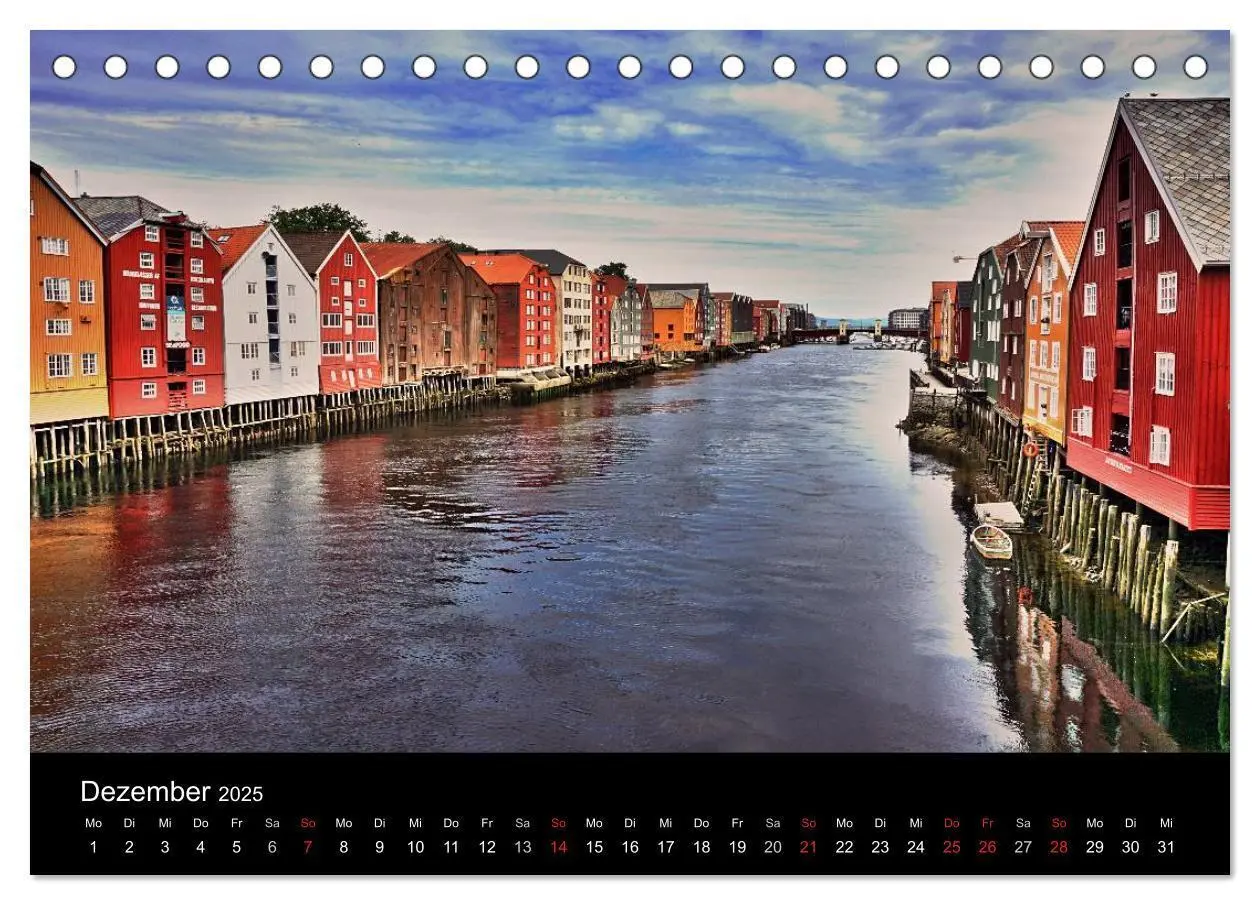Select date 3 in the calendar strip
The width and height of the screenshot is (1260, 905).
[165, 847]
